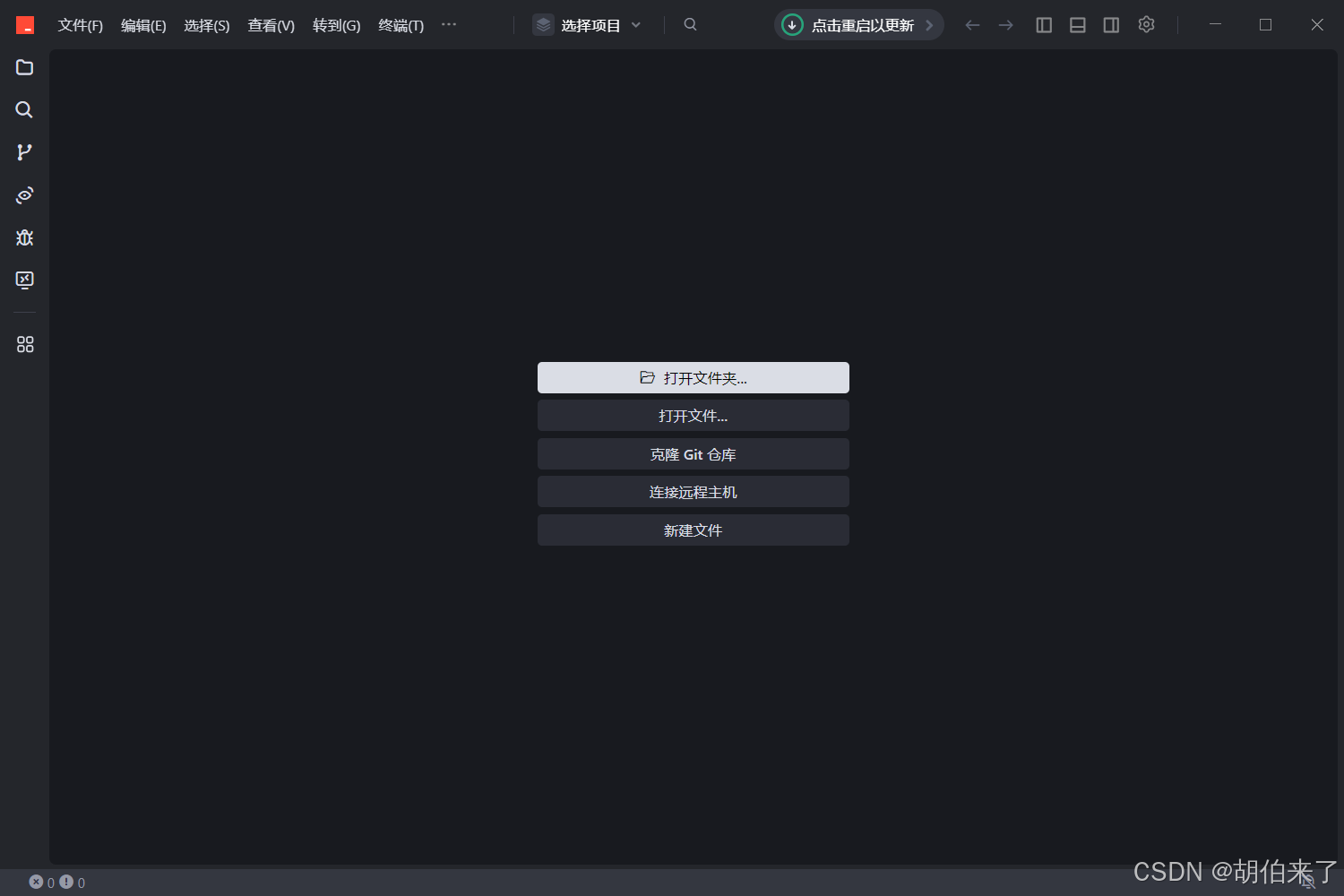
Task: Click the 克隆 Git 仓库 button
Action: point(693,453)
